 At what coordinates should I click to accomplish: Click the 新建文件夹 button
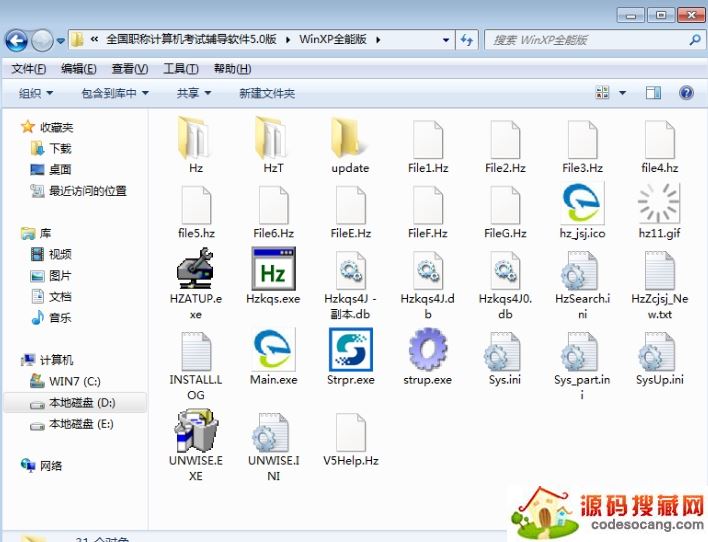click(267, 93)
